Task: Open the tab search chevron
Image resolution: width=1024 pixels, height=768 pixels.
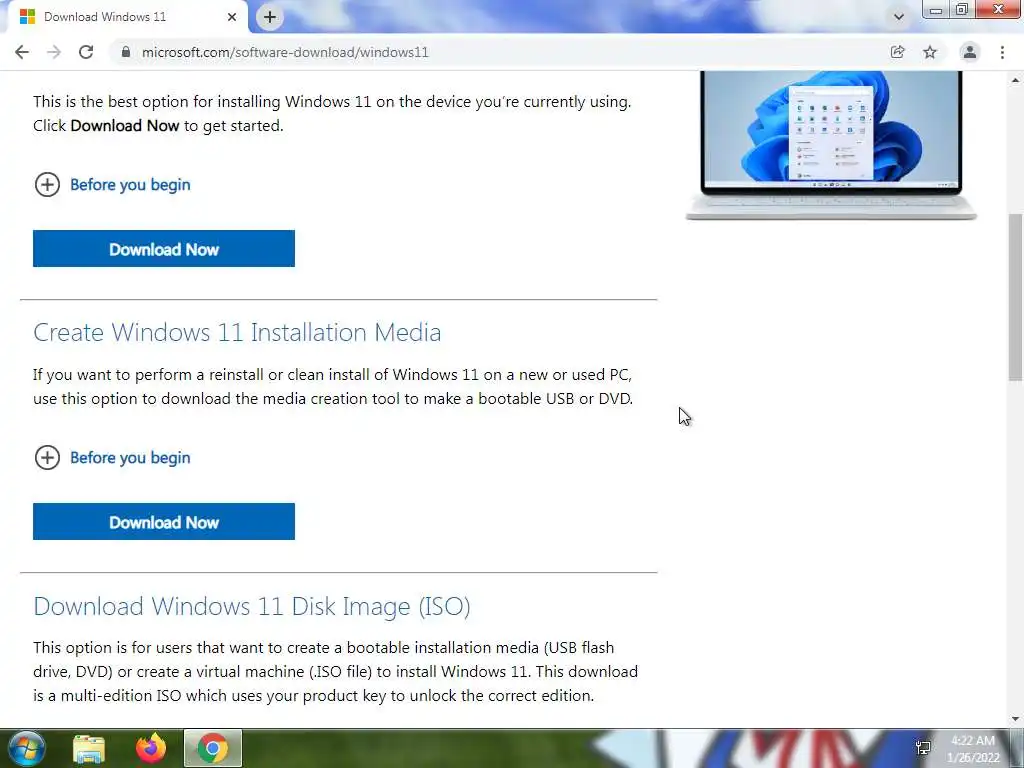Action: click(x=899, y=17)
